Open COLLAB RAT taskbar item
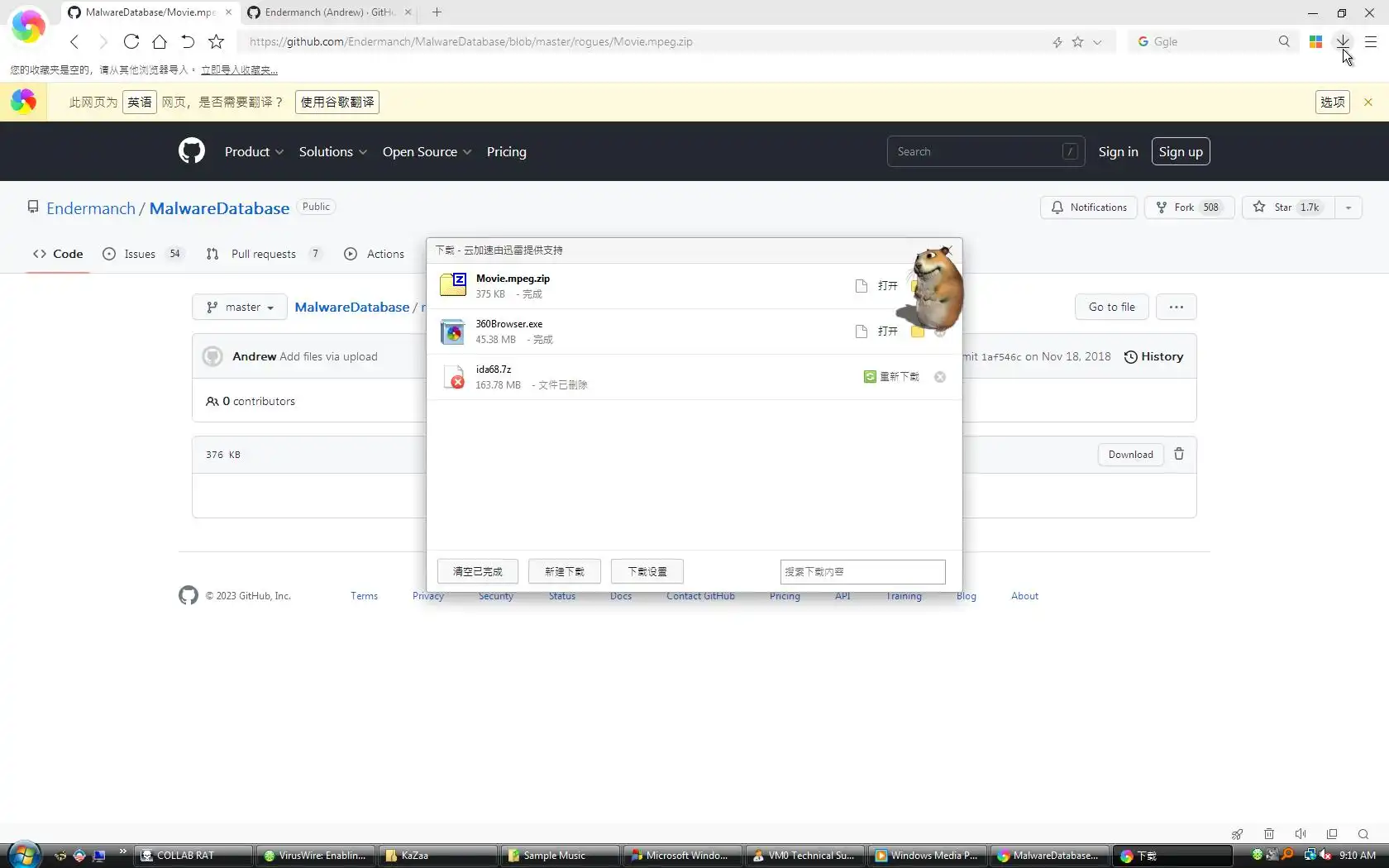Viewport: 1389px width, 868px height. [x=193, y=856]
